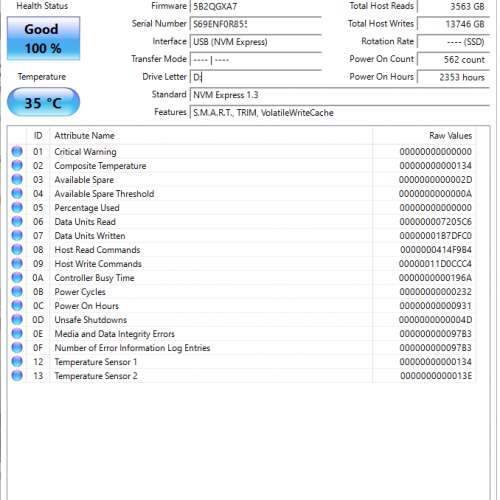Image resolution: width=500 pixels, height=500 pixels.
Task: Click the Total Host Reads value 3563 GB
Action: pos(453,6)
